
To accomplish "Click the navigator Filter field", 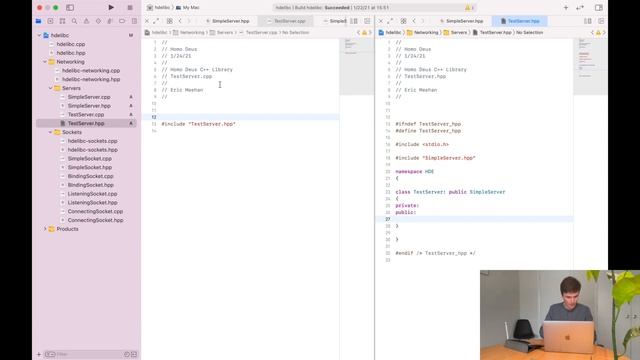I will tap(90, 354).
